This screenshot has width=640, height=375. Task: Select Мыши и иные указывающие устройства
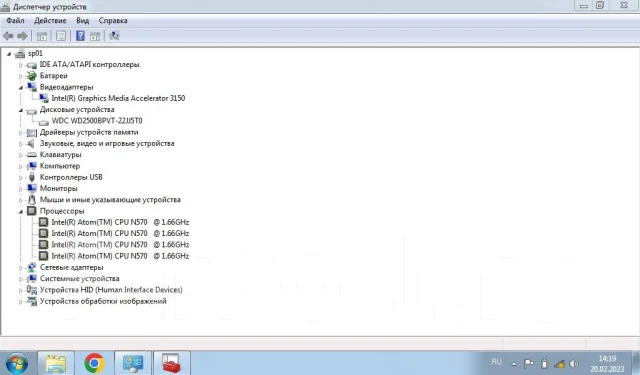110,200
